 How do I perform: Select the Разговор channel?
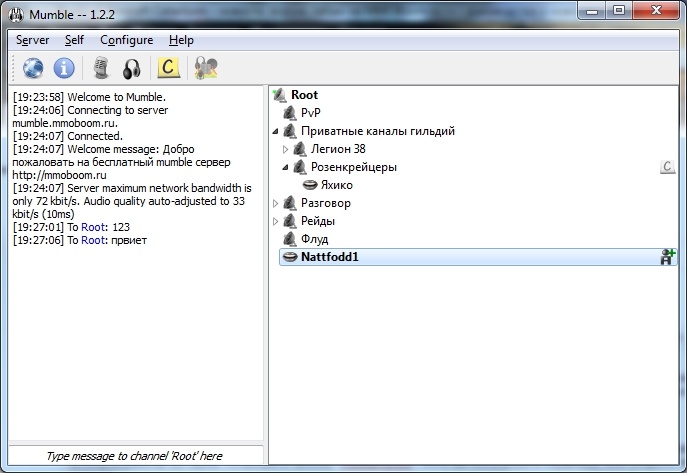326,203
